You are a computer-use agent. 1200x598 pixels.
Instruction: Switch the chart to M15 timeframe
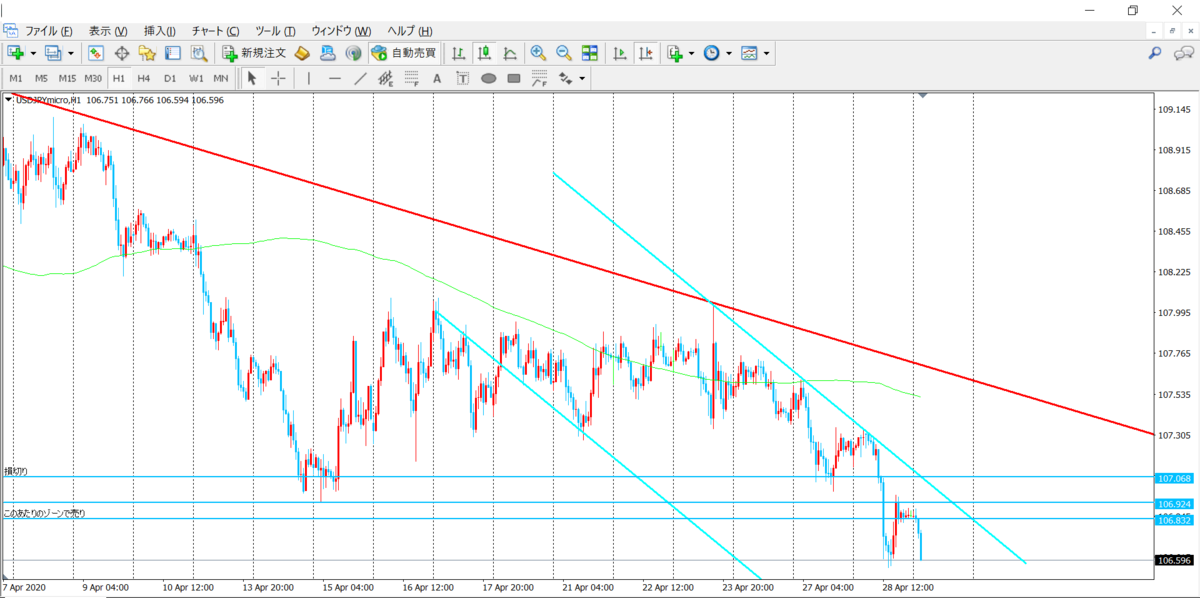[x=67, y=78]
